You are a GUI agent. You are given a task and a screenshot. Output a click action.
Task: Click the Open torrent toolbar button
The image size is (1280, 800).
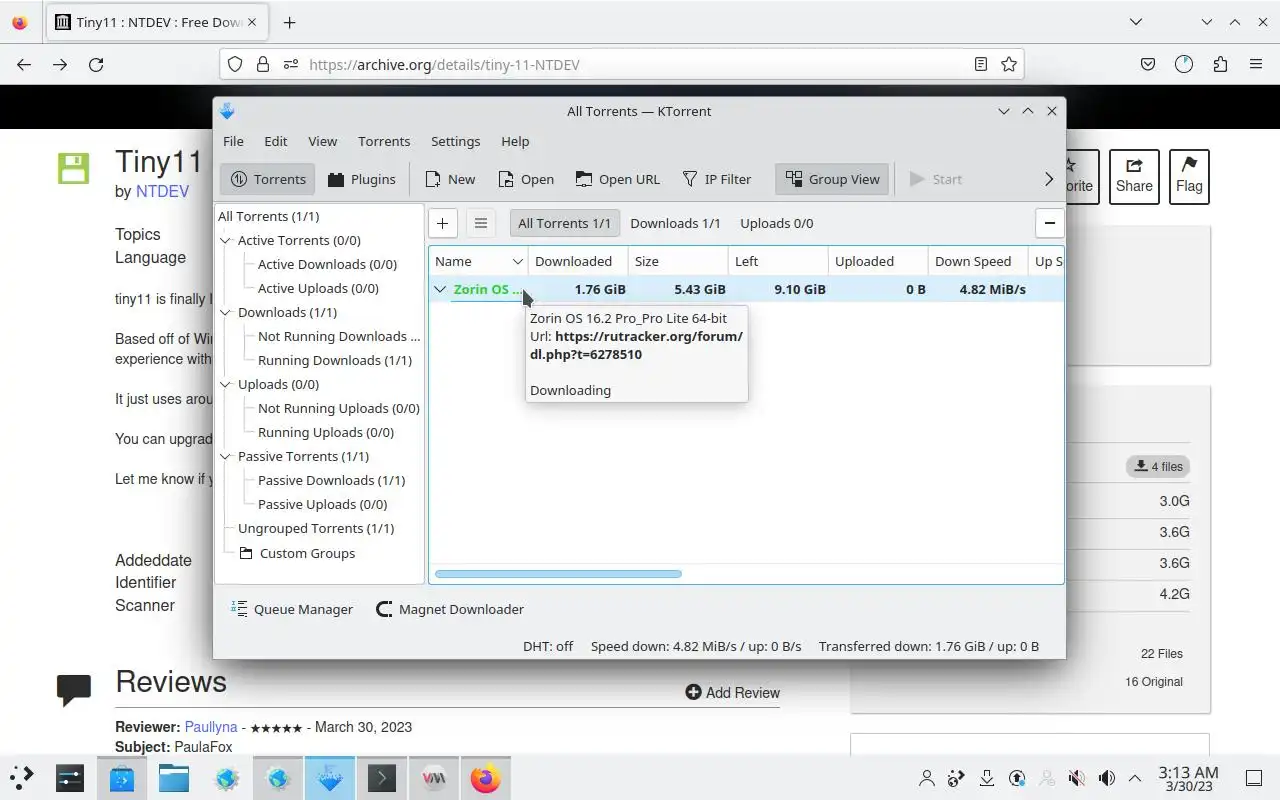point(525,179)
